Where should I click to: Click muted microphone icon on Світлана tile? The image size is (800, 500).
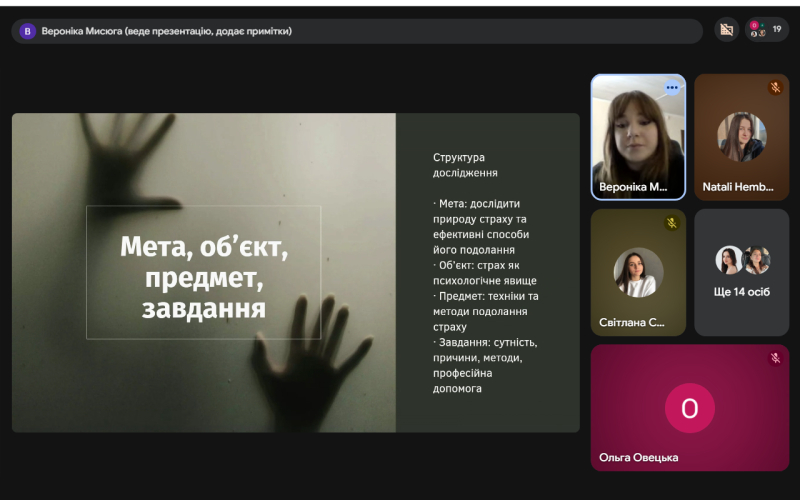click(672, 223)
